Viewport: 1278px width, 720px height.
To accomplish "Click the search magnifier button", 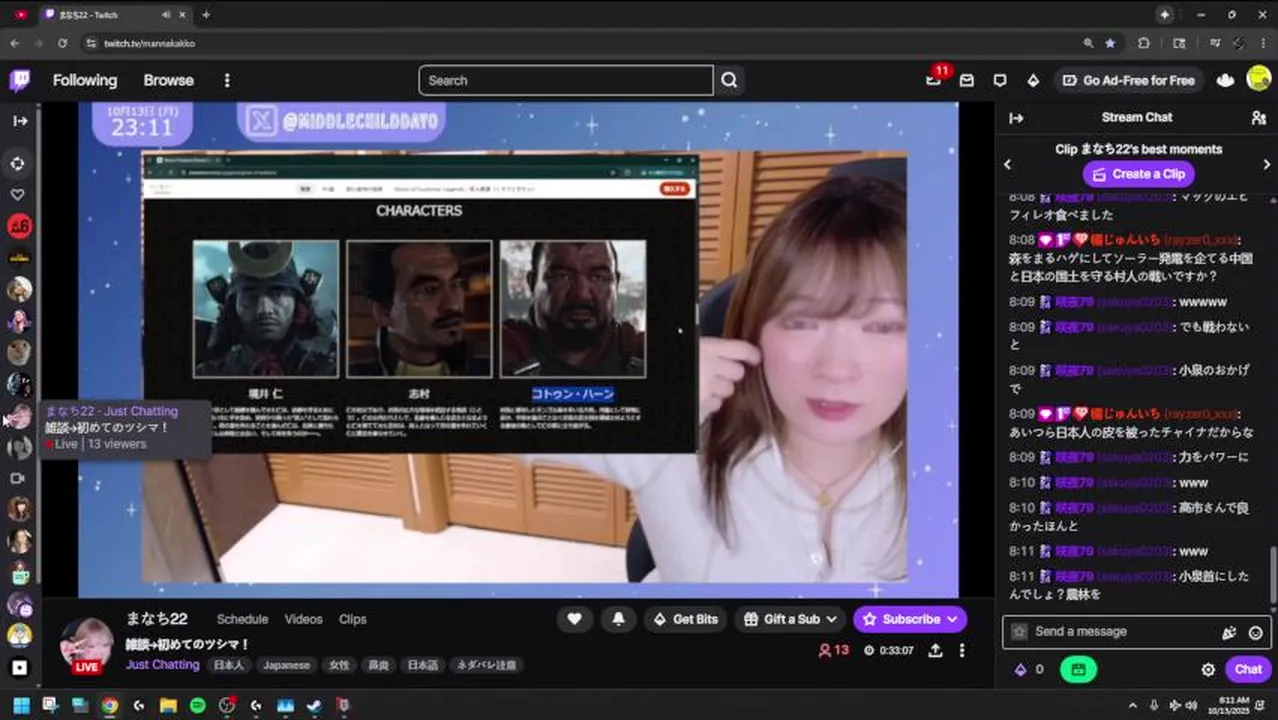I will point(729,80).
